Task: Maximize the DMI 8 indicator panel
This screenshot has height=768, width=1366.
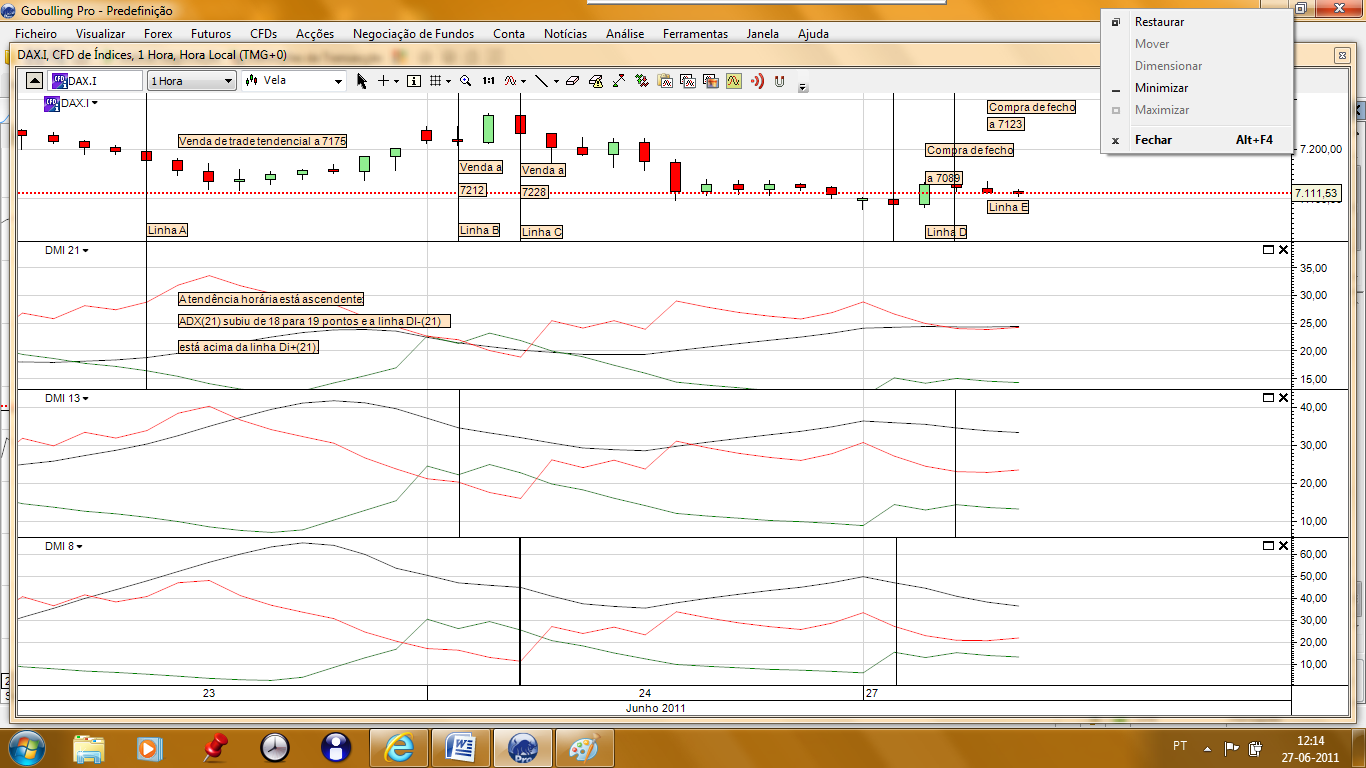Action: pos(1268,546)
